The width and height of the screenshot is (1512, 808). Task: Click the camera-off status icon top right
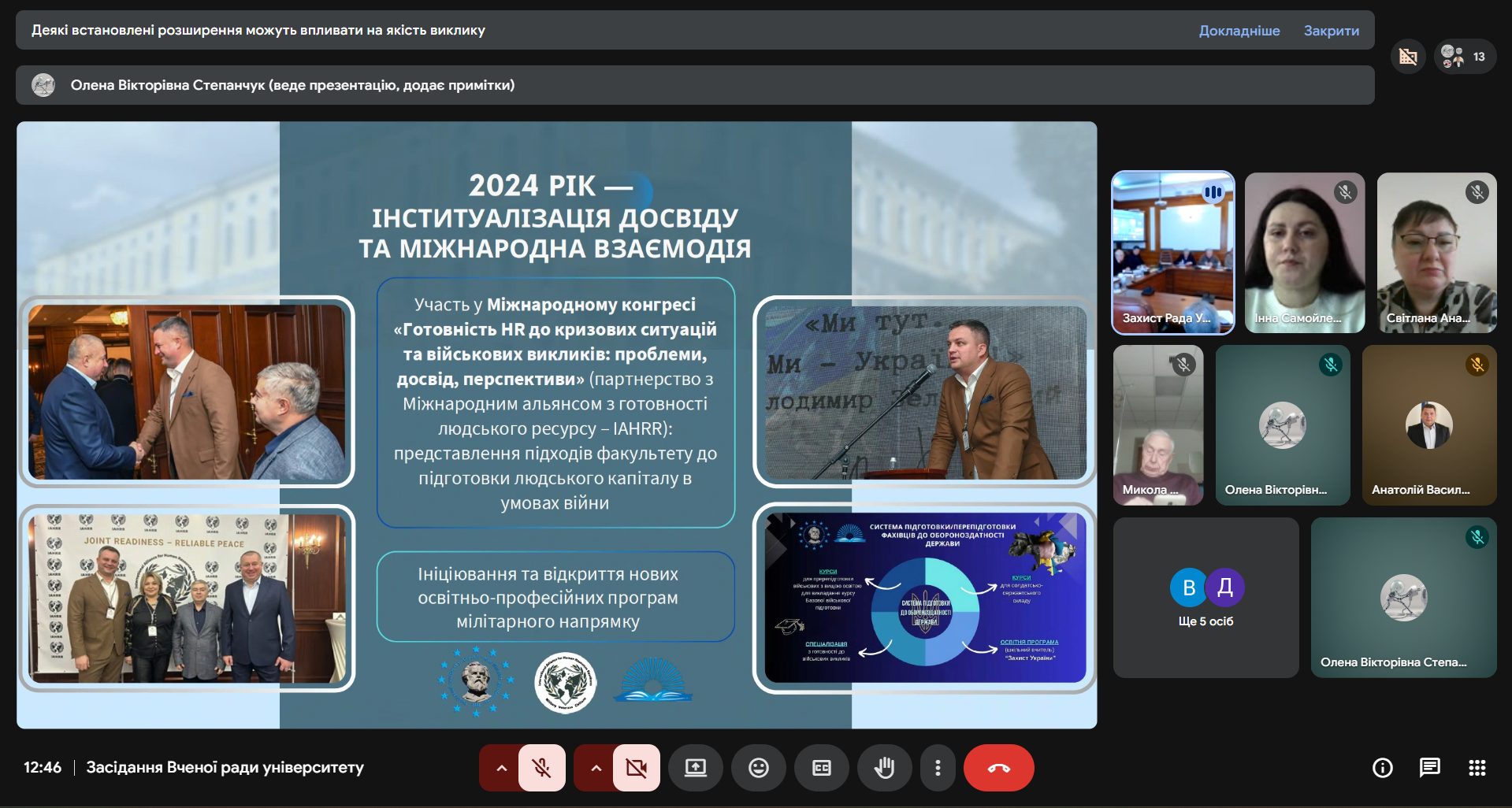coord(1408,56)
